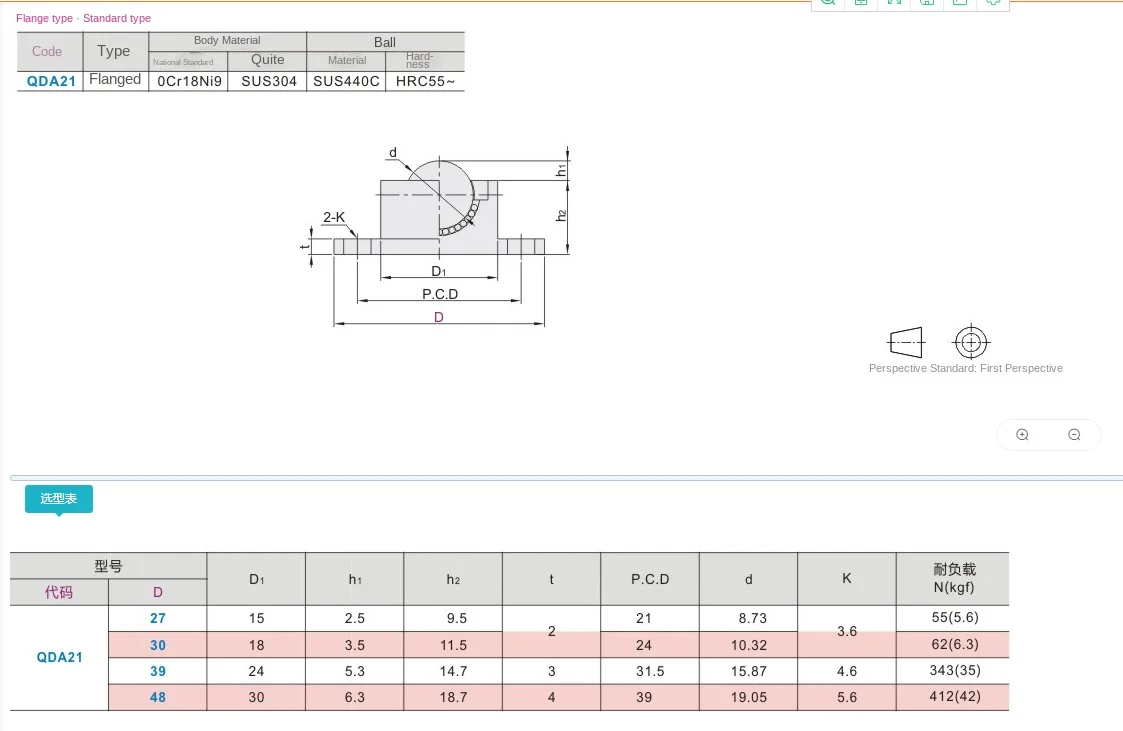The width and height of the screenshot is (1123, 731).
Task: Click the rightmost icon in top toolbar
Action: pyautogui.click(x=993, y=3)
